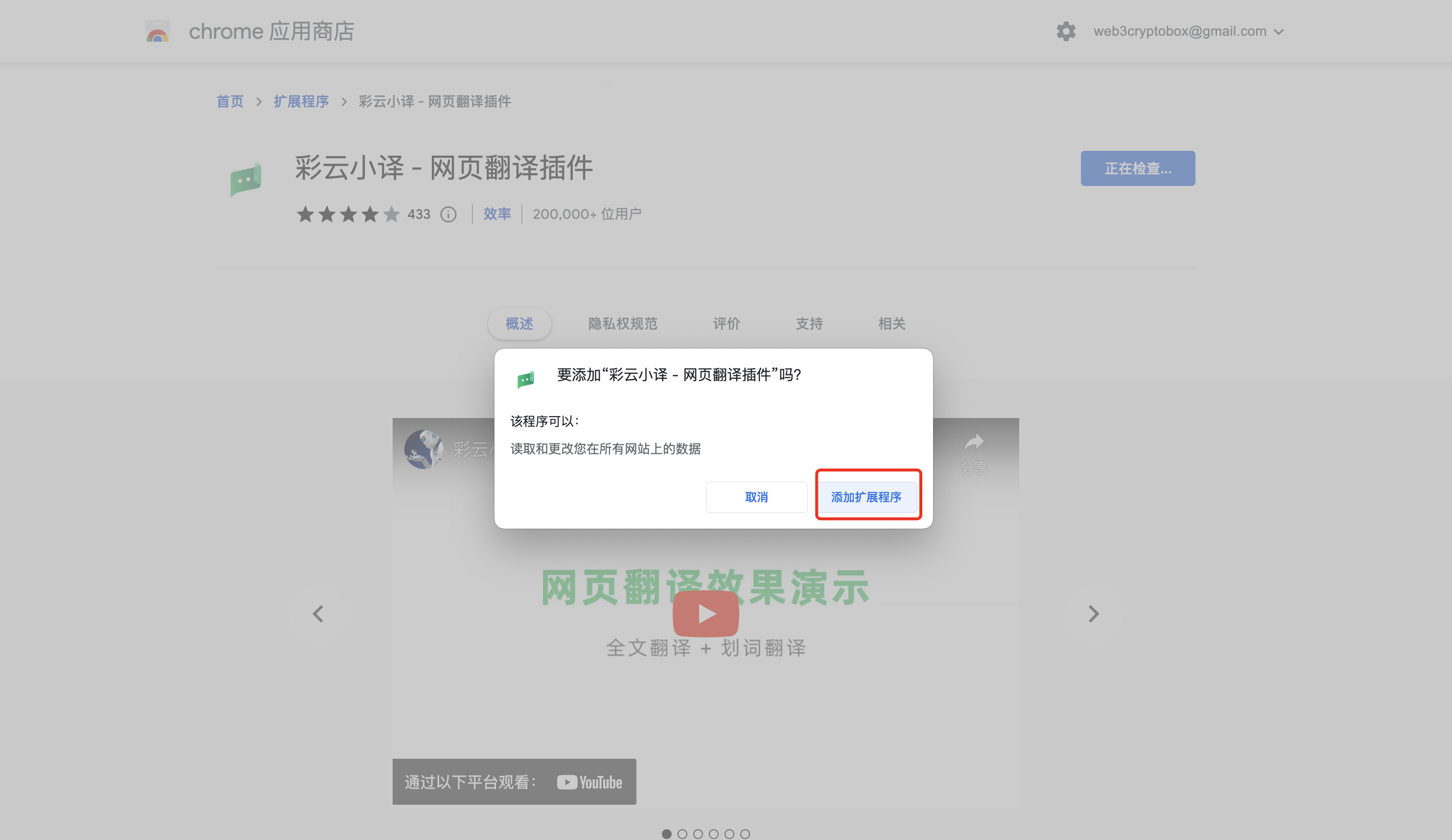The width and height of the screenshot is (1452, 840).
Task: Click 取消 in the dialog
Action: coord(756,497)
